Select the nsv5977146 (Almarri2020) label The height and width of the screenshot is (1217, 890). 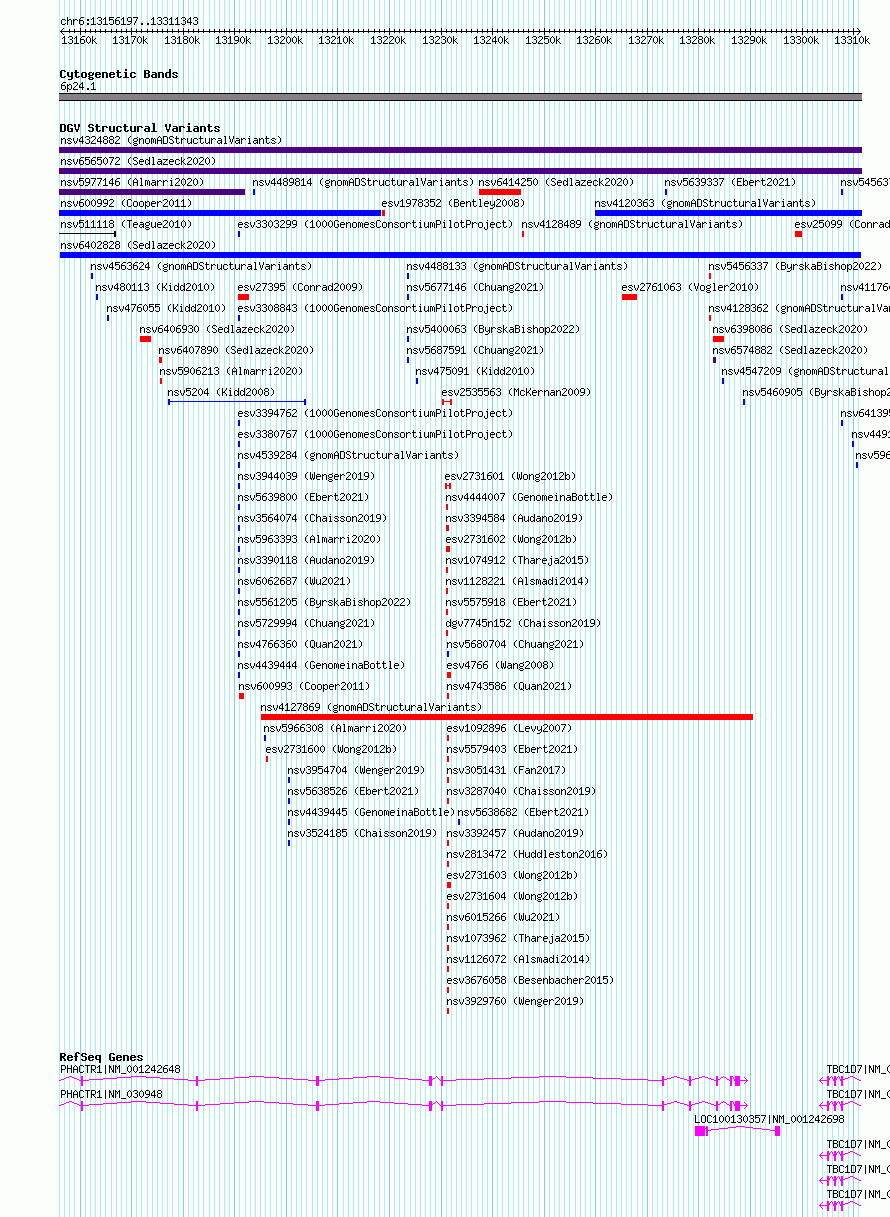point(132,182)
